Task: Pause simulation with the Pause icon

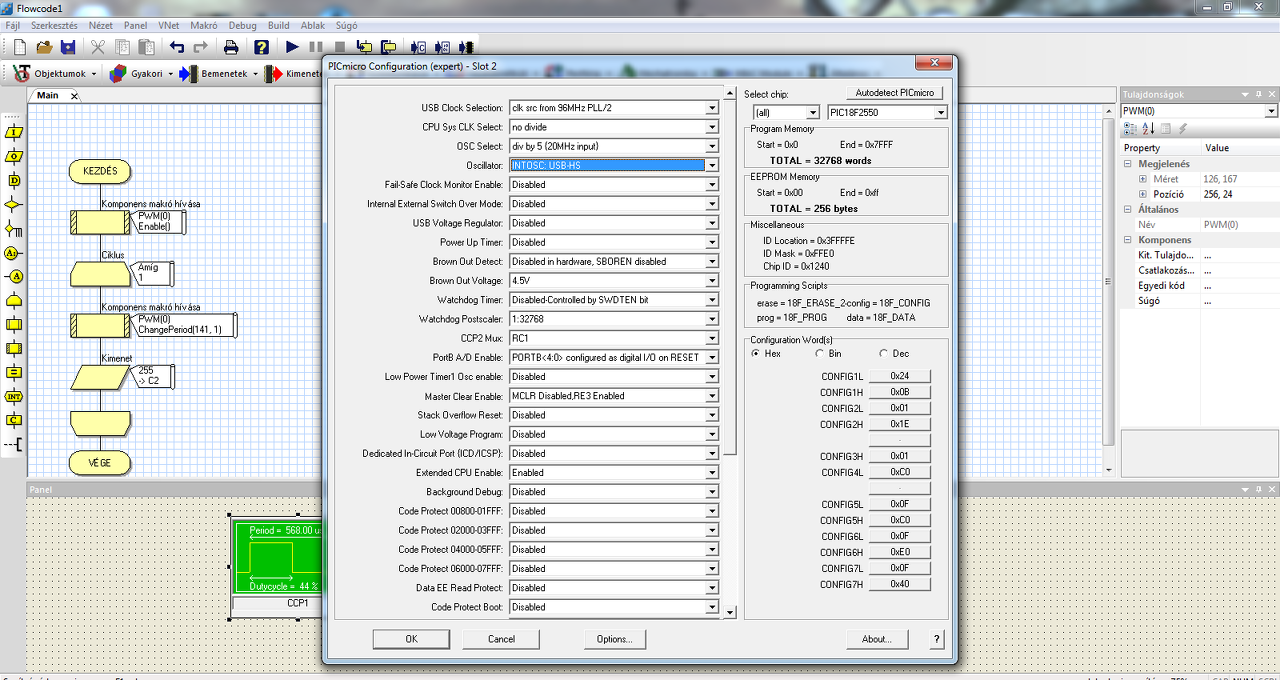Action: 316,47
